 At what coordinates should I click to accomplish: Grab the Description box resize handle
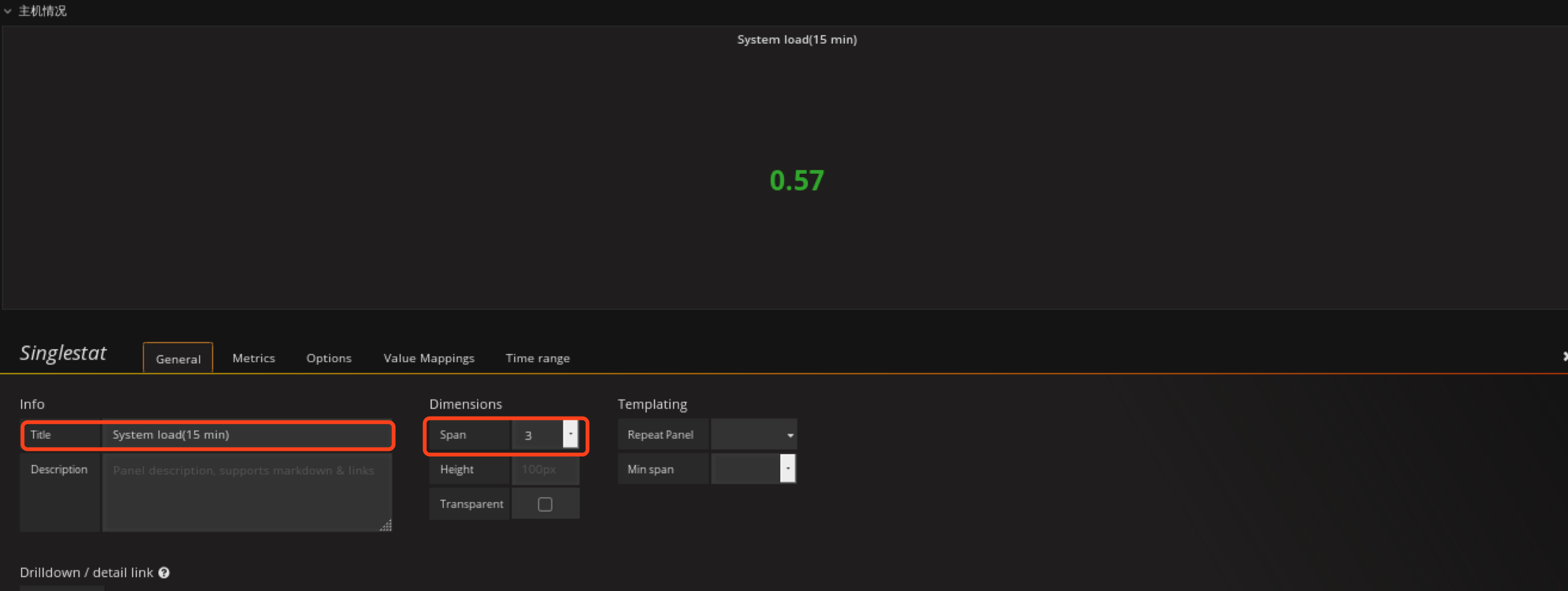[386, 526]
